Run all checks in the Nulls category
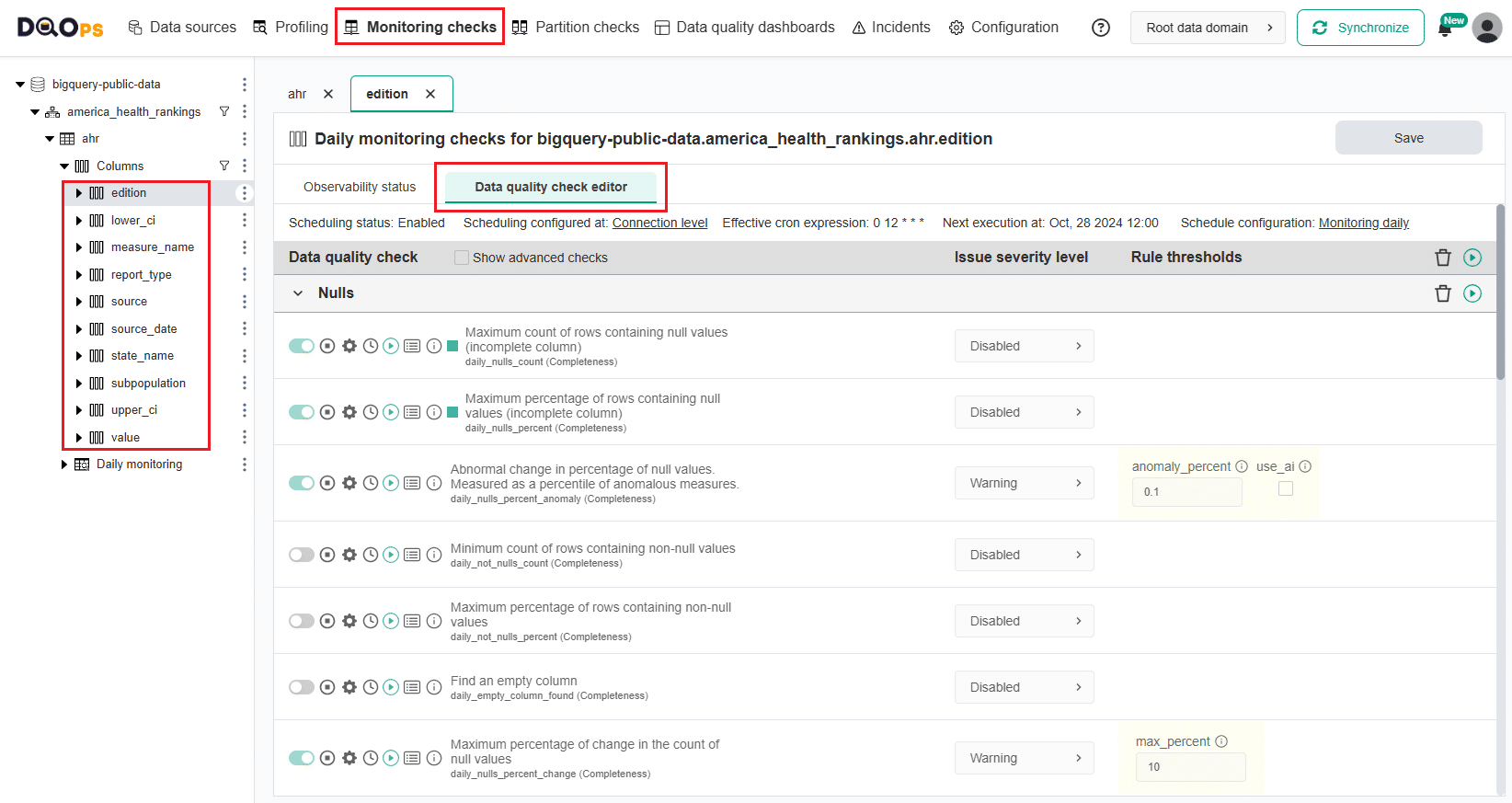 click(1472, 293)
